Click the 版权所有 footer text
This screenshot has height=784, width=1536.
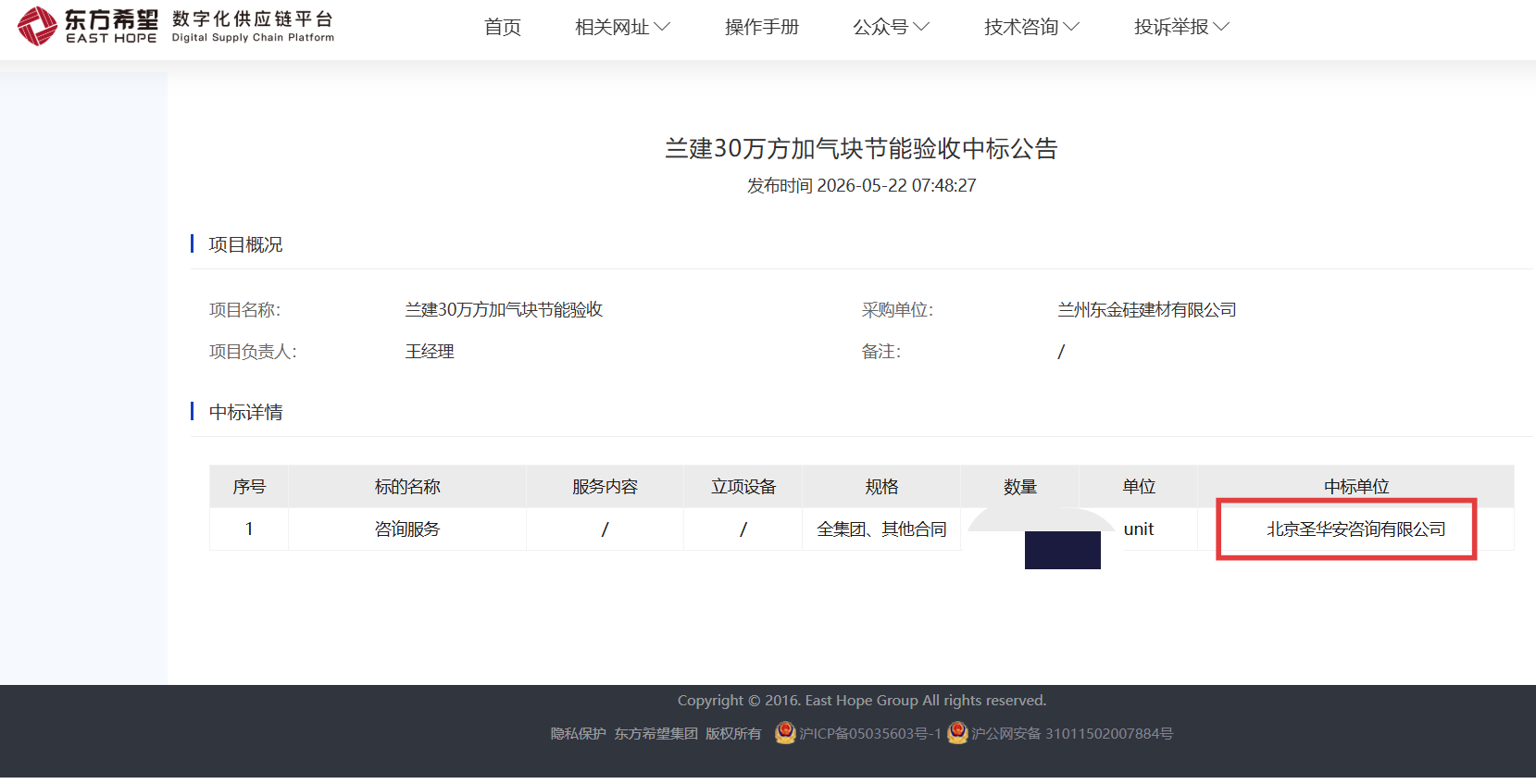(x=733, y=734)
